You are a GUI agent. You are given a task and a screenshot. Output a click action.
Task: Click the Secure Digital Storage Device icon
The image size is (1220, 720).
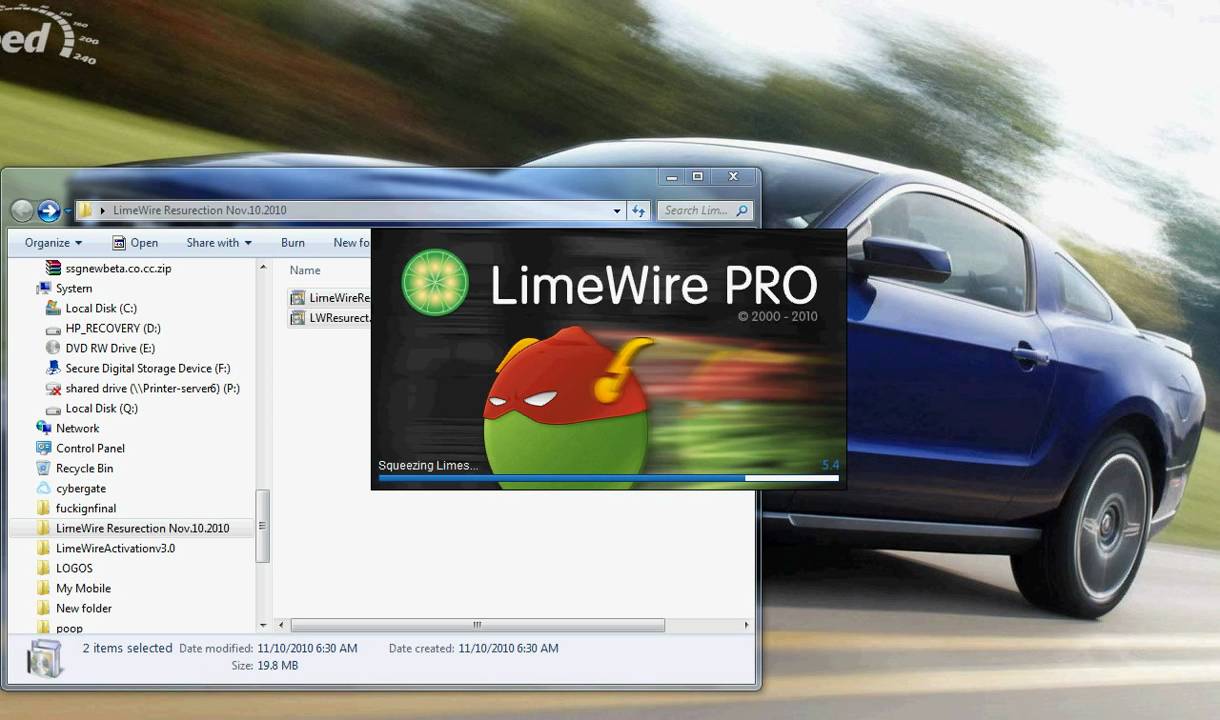54,368
